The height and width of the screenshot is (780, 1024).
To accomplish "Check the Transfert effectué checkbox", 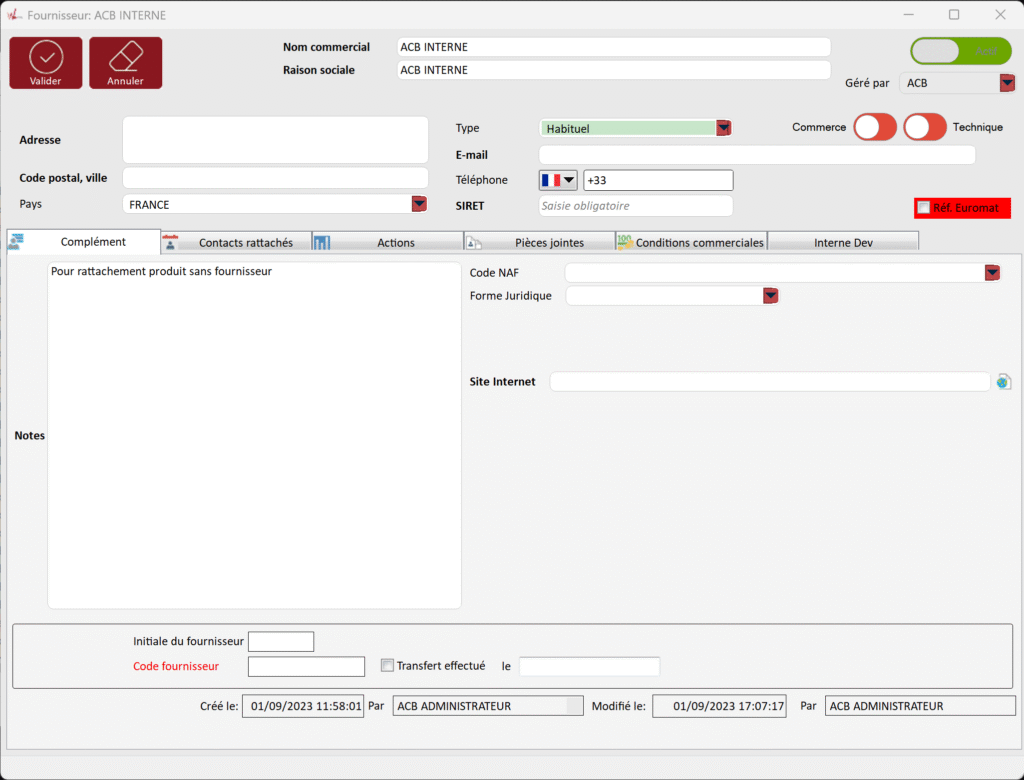I will pos(388,666).
